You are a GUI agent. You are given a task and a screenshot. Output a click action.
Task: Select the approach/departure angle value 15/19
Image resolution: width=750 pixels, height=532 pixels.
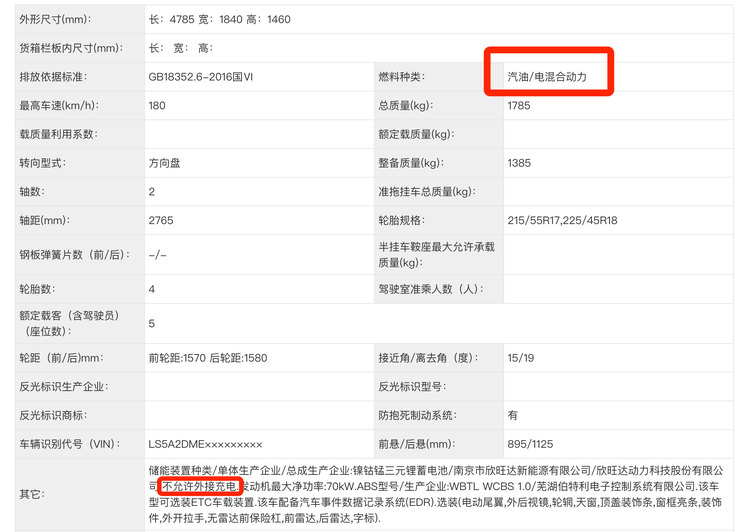coord(520,358)
